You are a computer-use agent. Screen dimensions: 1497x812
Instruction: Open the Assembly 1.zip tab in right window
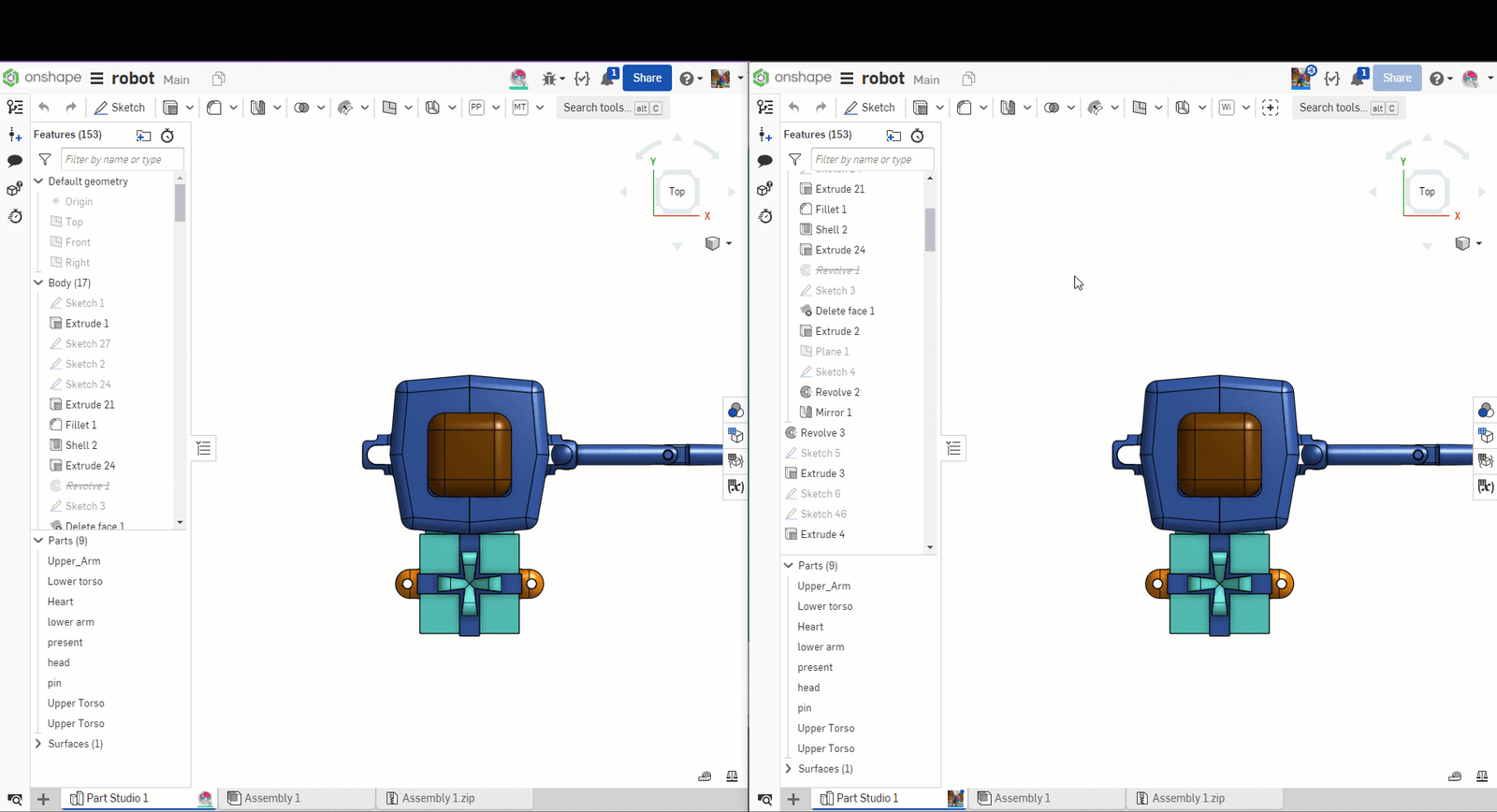[x=1187, y=798]
